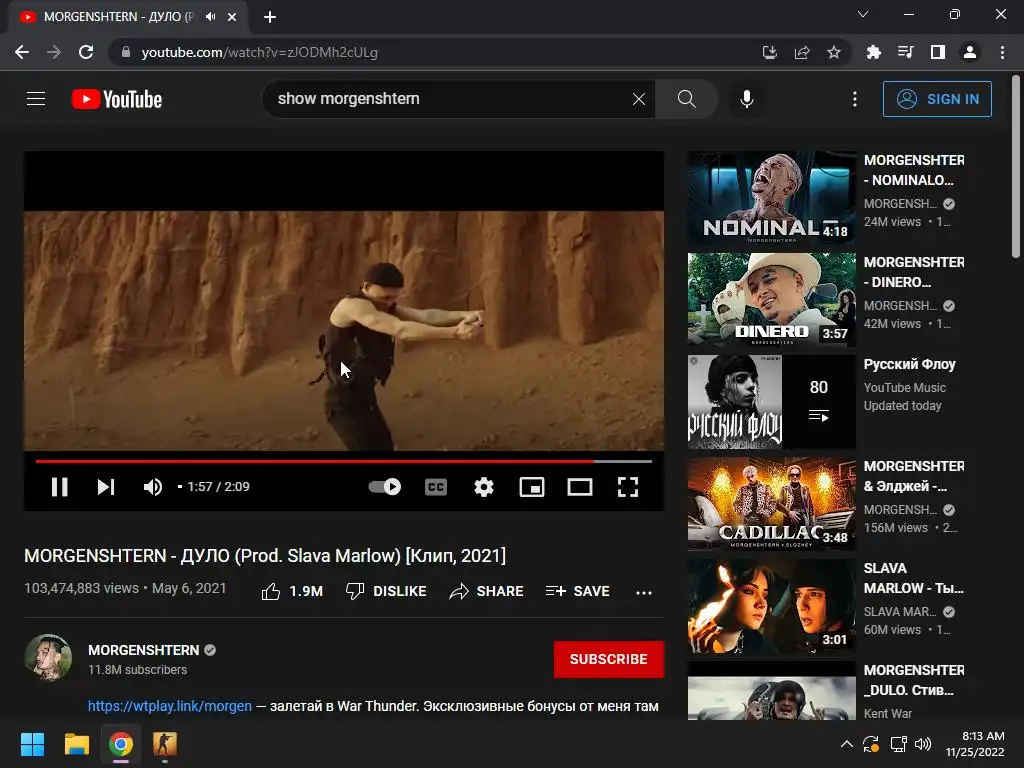Click the YouTube Music playlist author
Viewport: 1024px width, 768px height.
(x=904, y=388)
